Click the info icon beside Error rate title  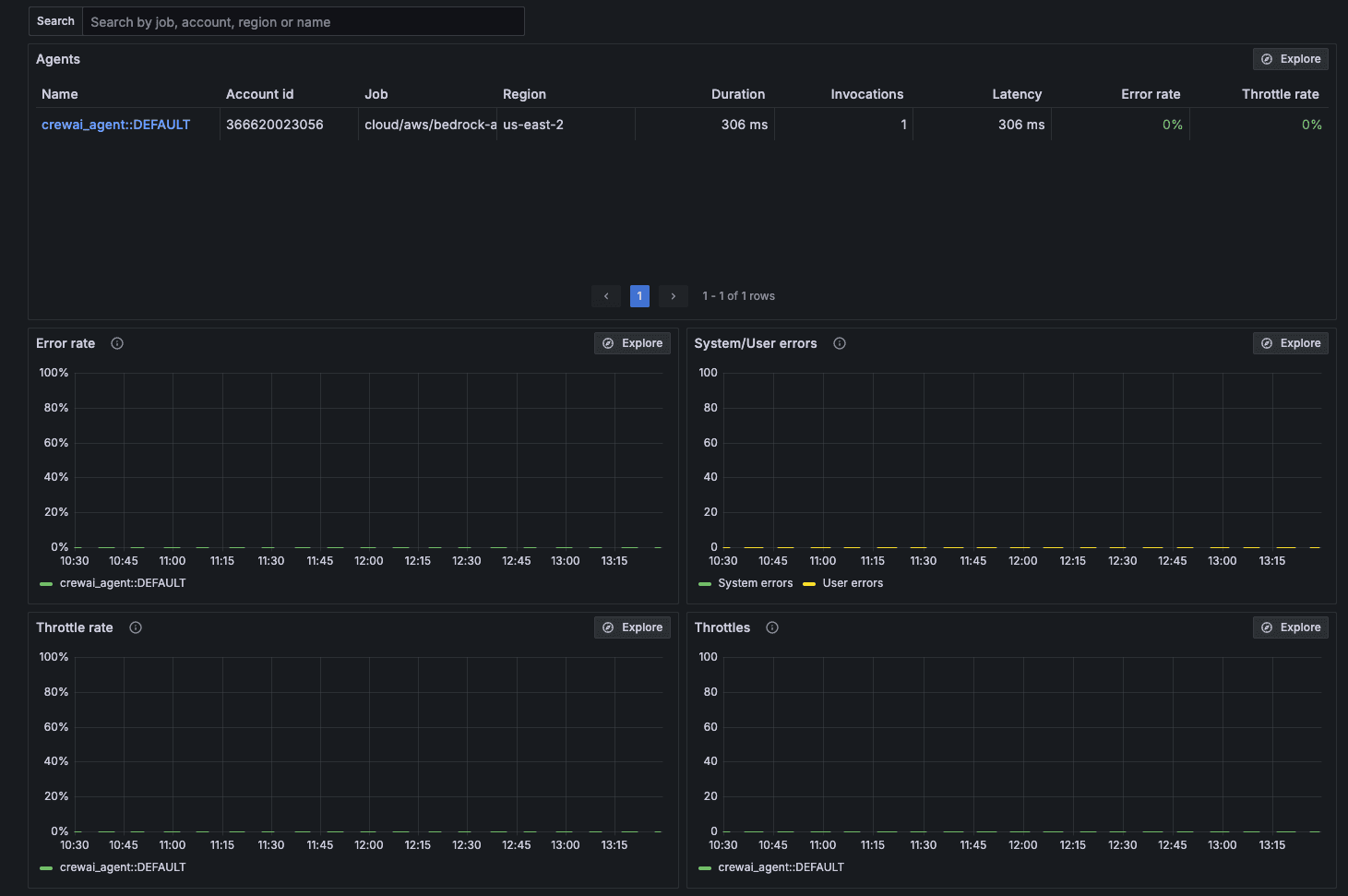(x=117, y=342)
